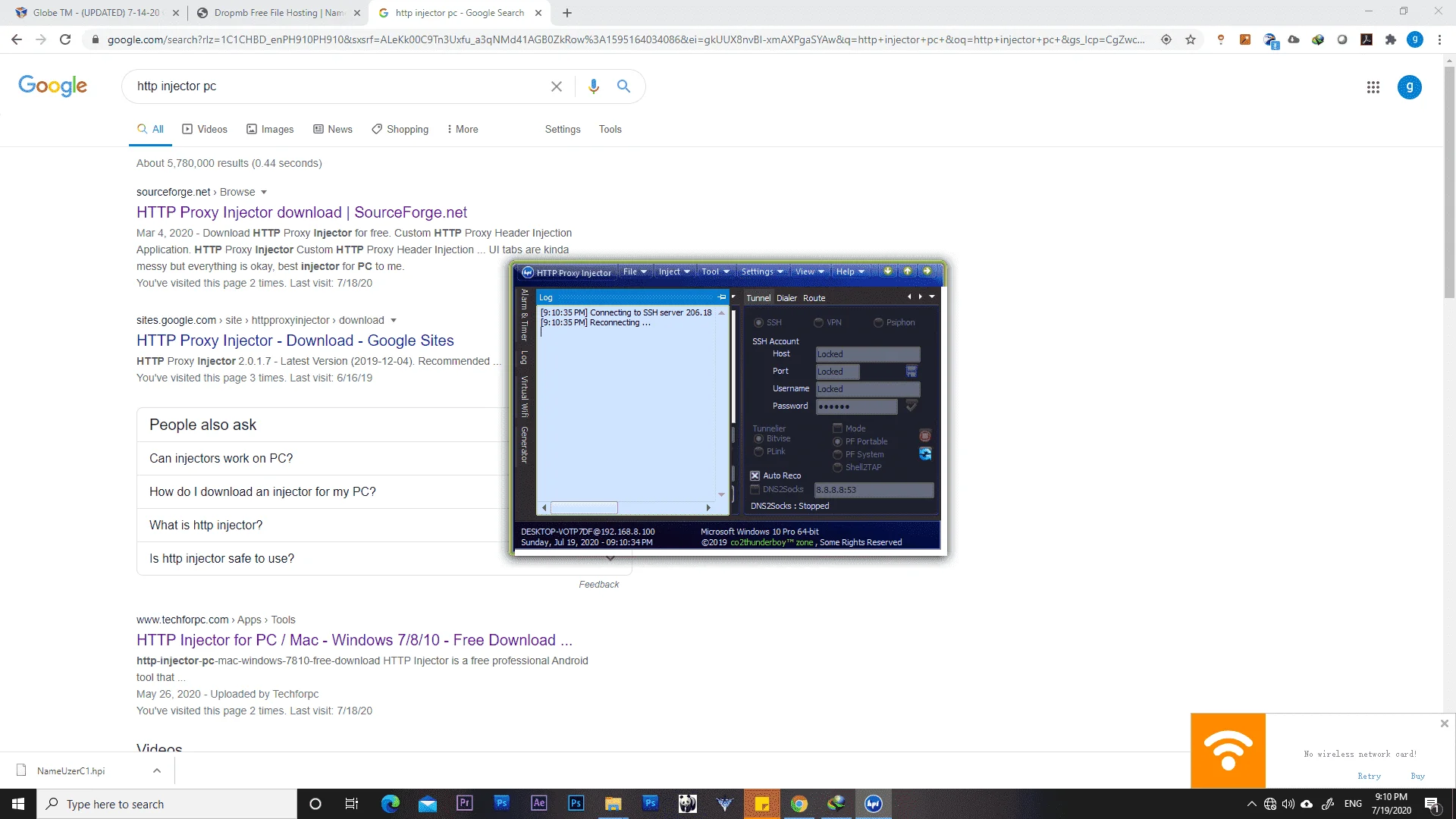Open the Inject menu dropdown
Screen dimensions: 1456x819
(674, 271)
